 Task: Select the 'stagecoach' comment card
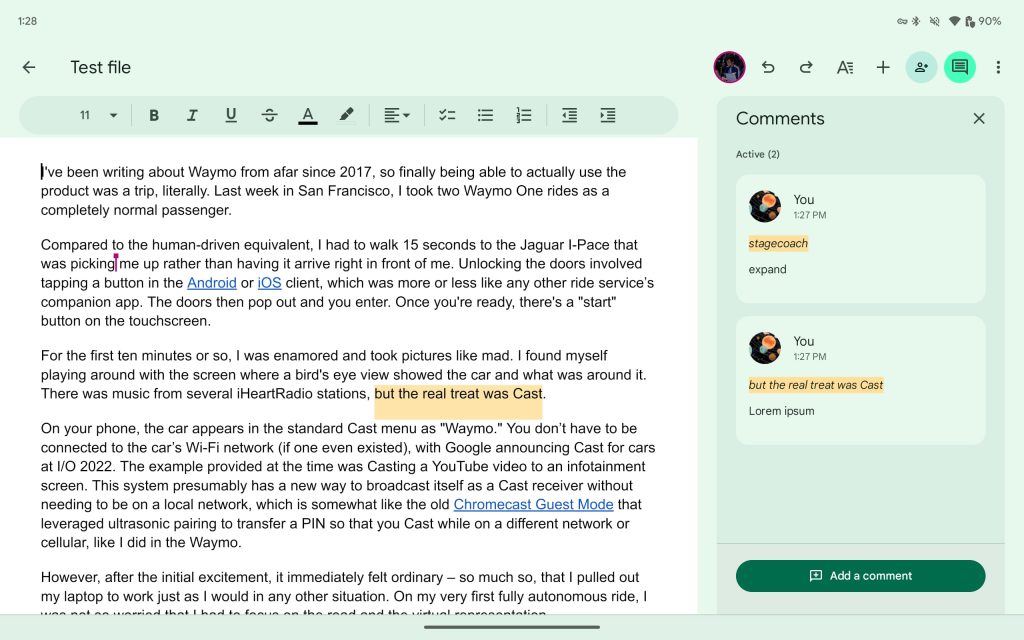(x=860, y=238)
